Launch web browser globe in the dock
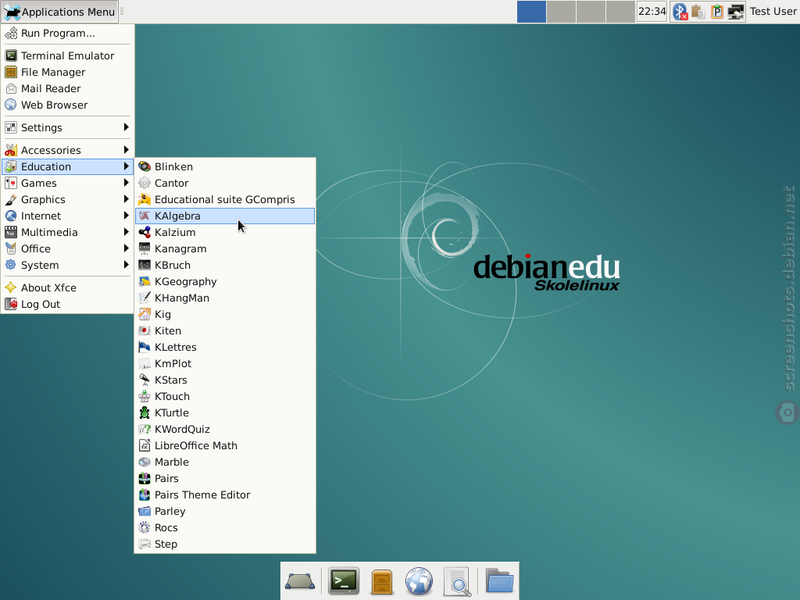The width and height of the screenshot is (800, 600). 419,581
